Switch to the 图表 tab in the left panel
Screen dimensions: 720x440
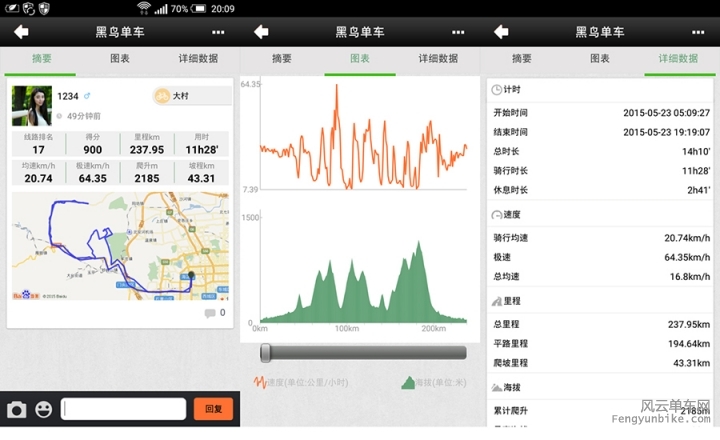click(x=119, y=59)
